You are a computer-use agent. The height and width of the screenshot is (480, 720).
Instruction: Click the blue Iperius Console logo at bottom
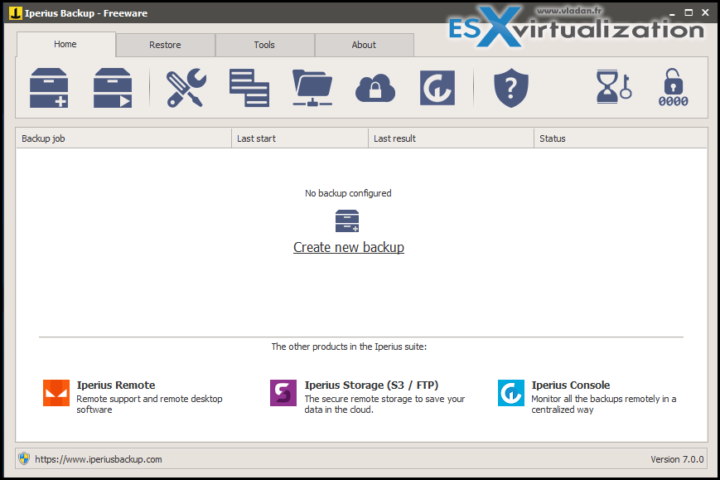click(511, 393)
